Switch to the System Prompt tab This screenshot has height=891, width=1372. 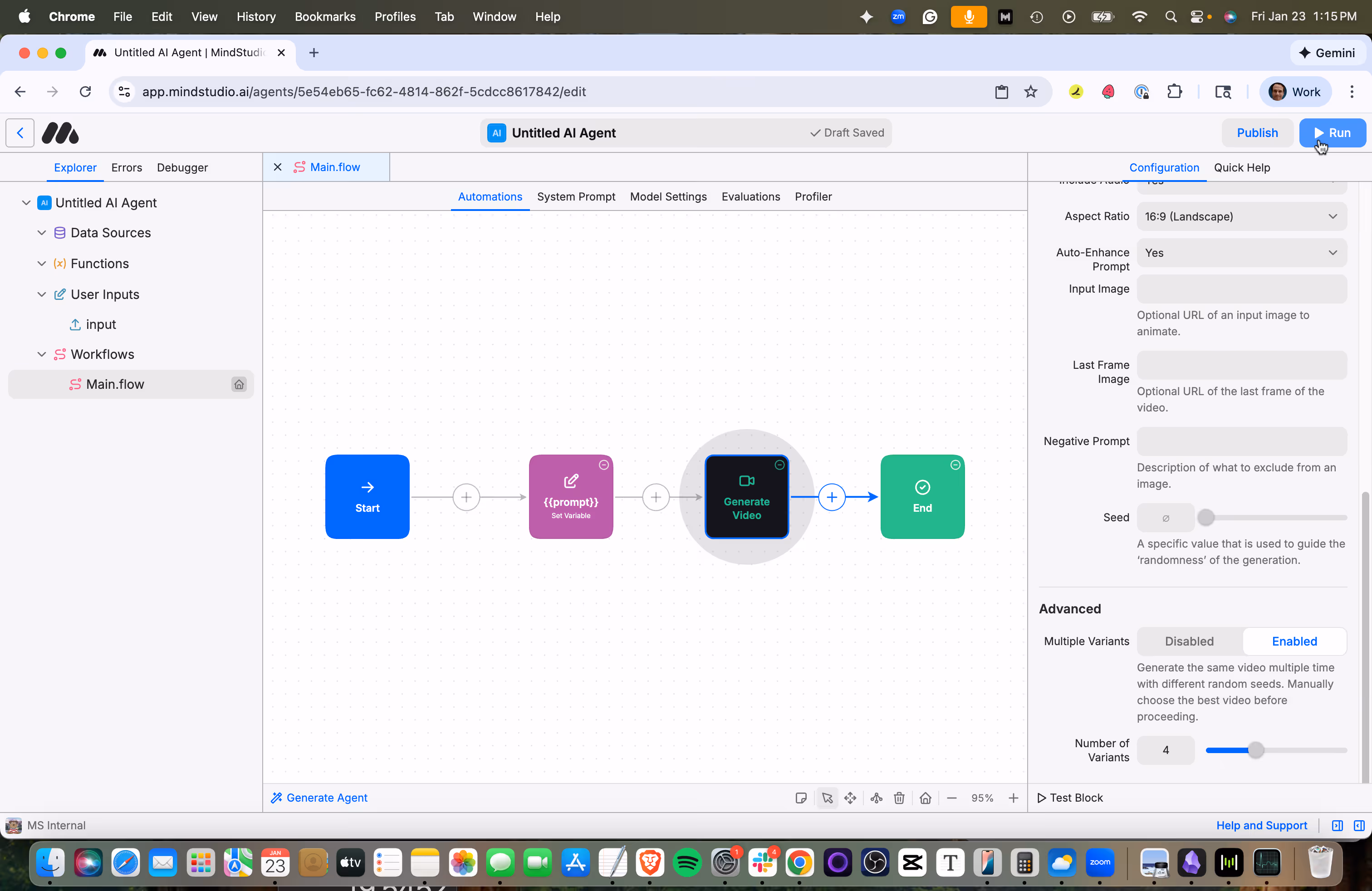click(577, 196)
